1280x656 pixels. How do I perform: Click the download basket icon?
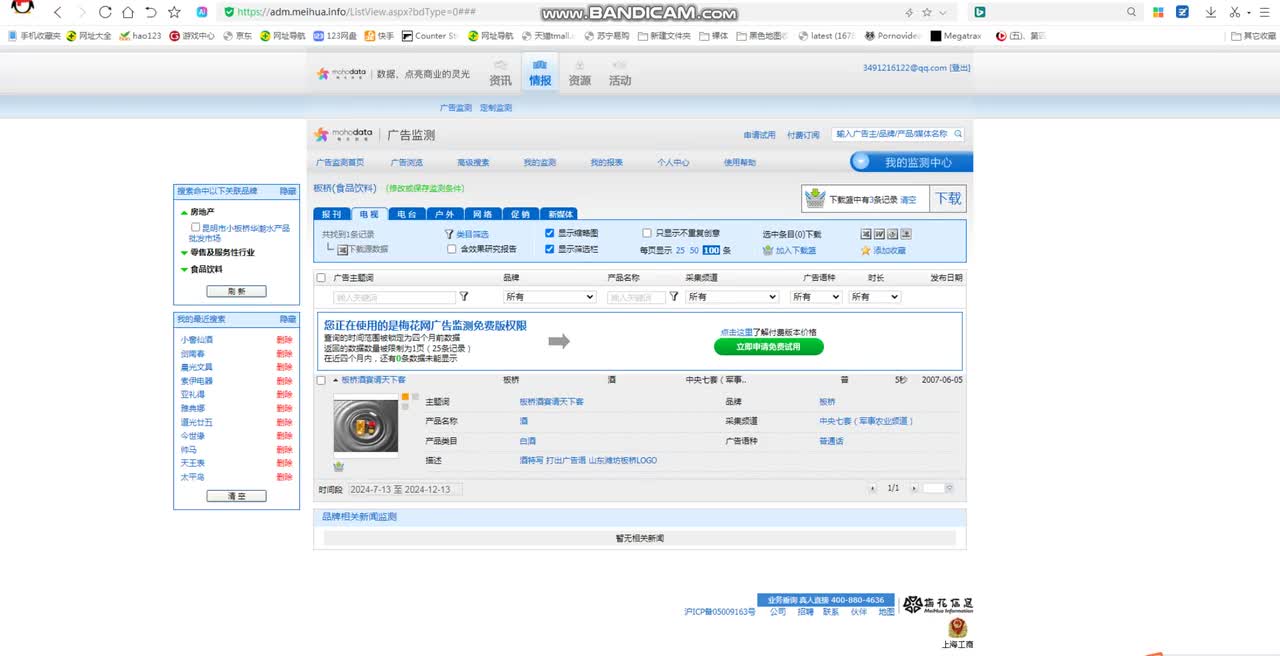[815, 198]
